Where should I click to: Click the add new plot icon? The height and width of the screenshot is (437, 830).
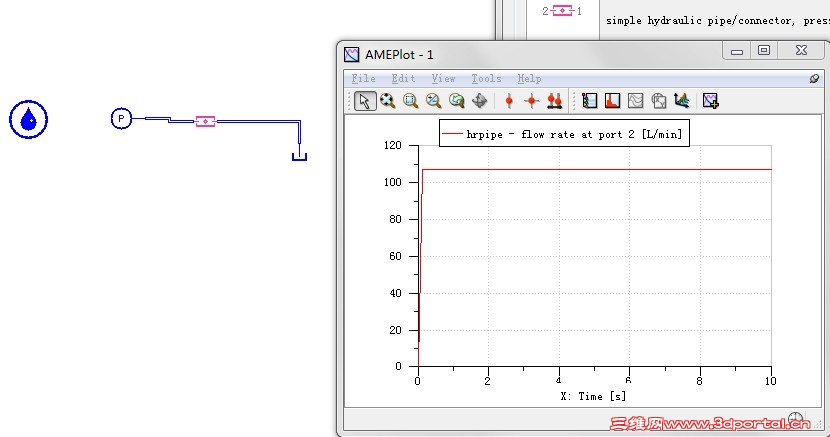[710, 101]
